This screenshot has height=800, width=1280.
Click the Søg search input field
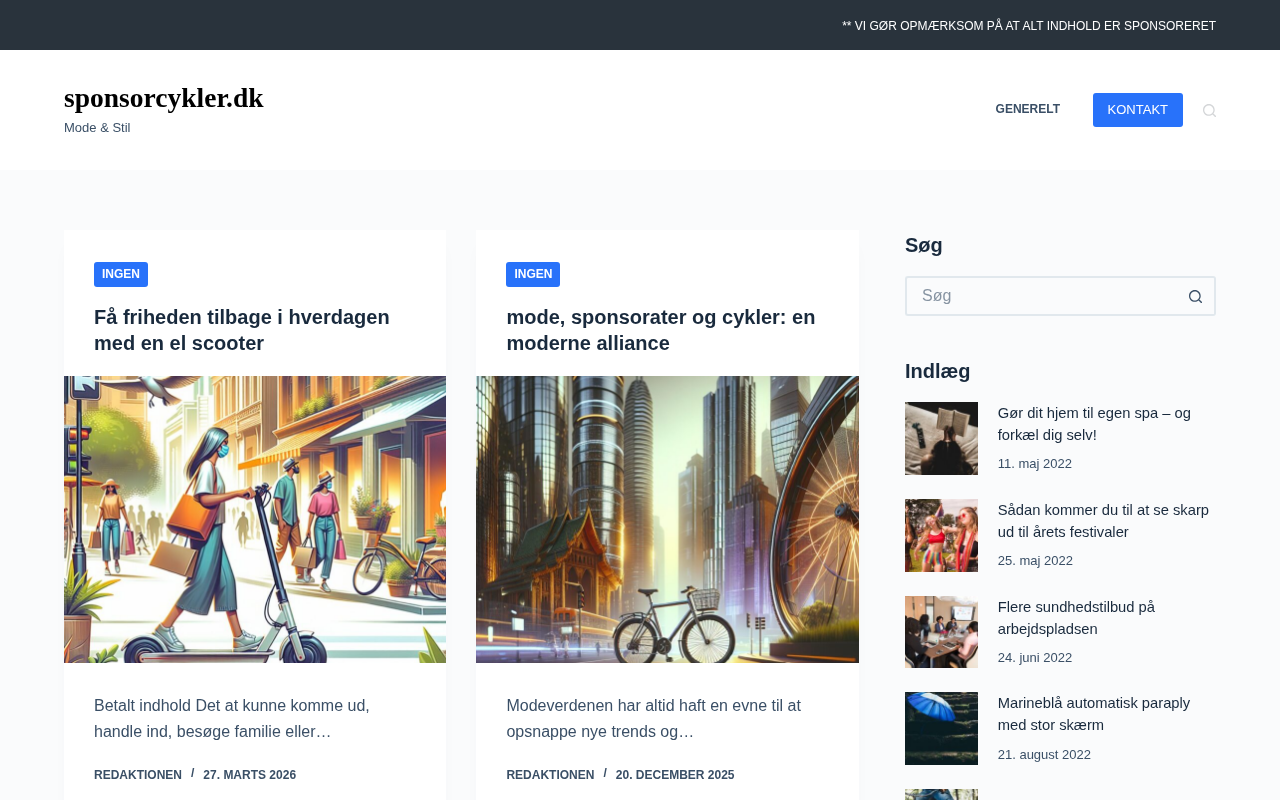(1041, 296)
